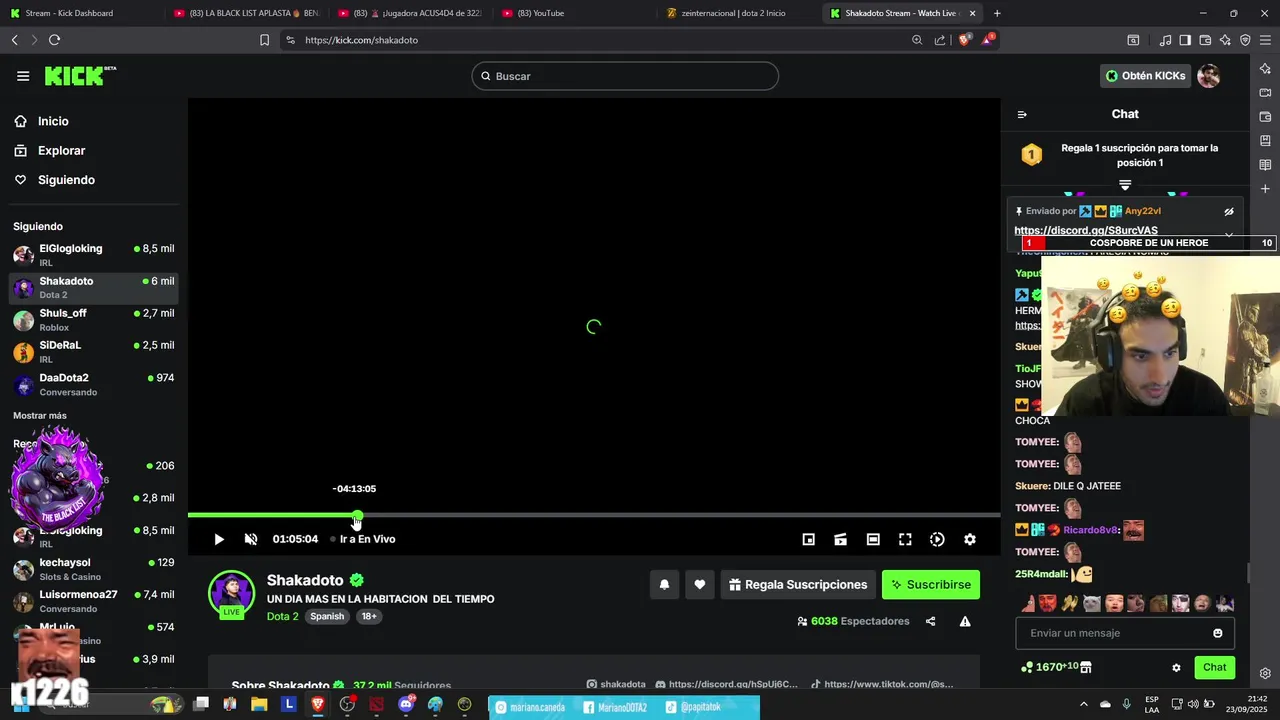Image resolution: width=1280 pixels, height=720 pixels.
Task: Toggle theater mode
Action: [x=873, y=539]
